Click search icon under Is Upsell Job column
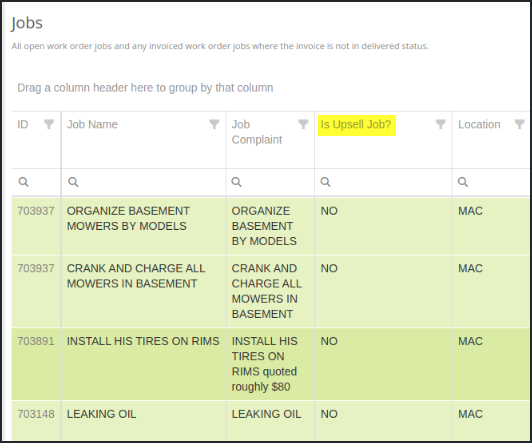 coord(325,182)
